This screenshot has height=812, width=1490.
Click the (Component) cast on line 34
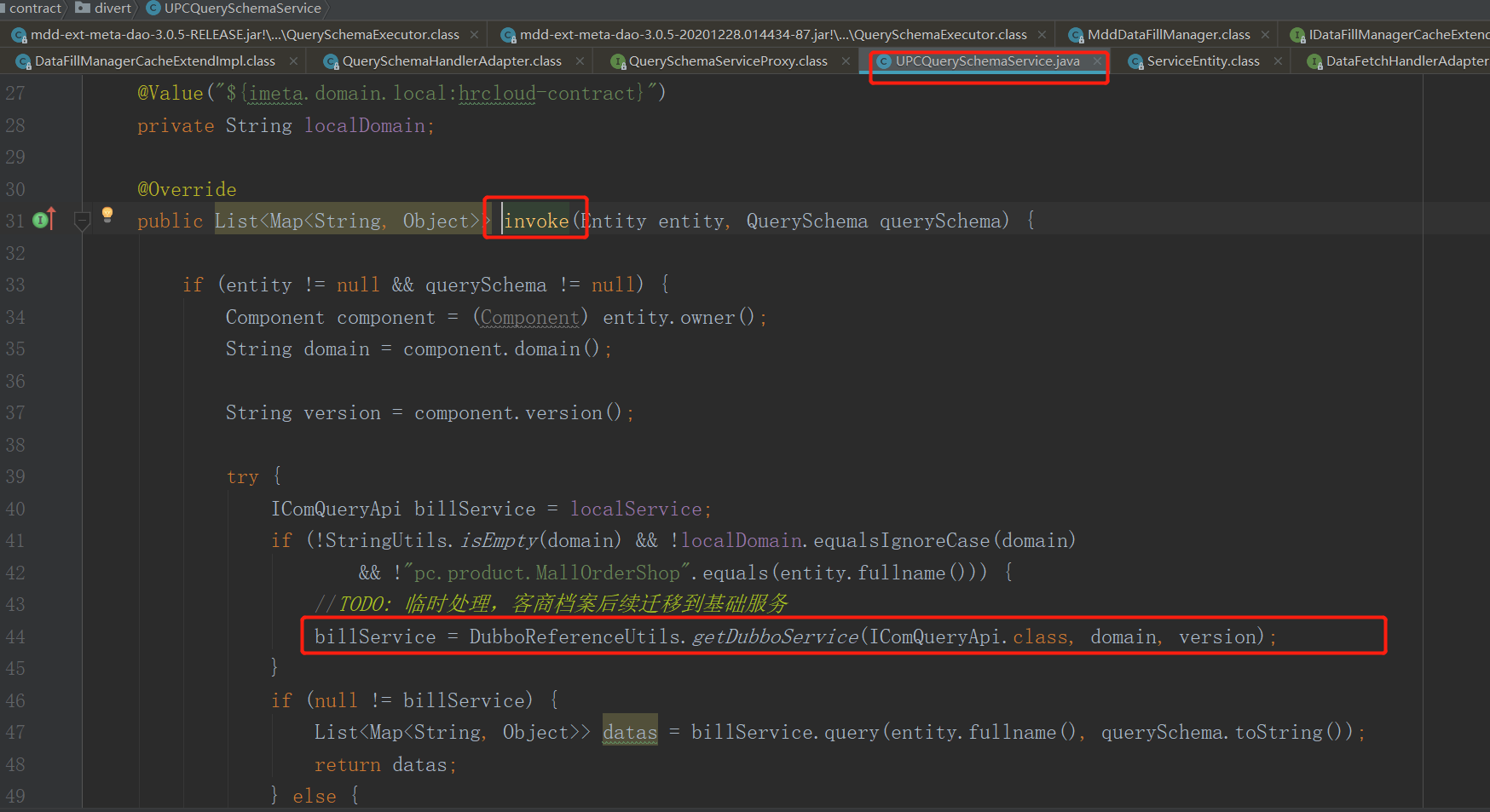coord(530,317)
